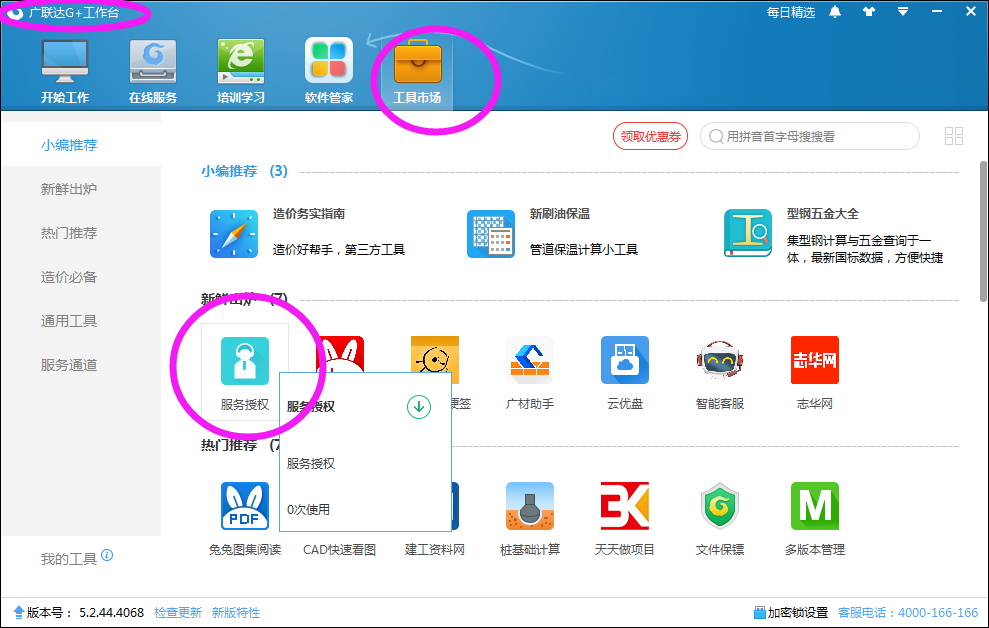Open the skin shirt icon
The width and height of the screenshot is (989, 628).
(869, 12)
